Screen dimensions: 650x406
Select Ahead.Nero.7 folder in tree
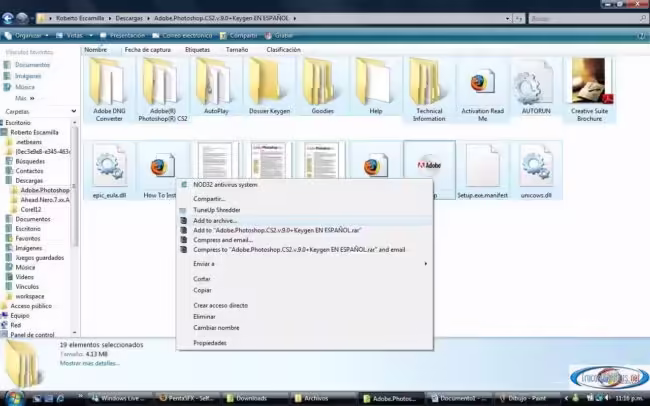pyautogui.click(x=45, y=199)
